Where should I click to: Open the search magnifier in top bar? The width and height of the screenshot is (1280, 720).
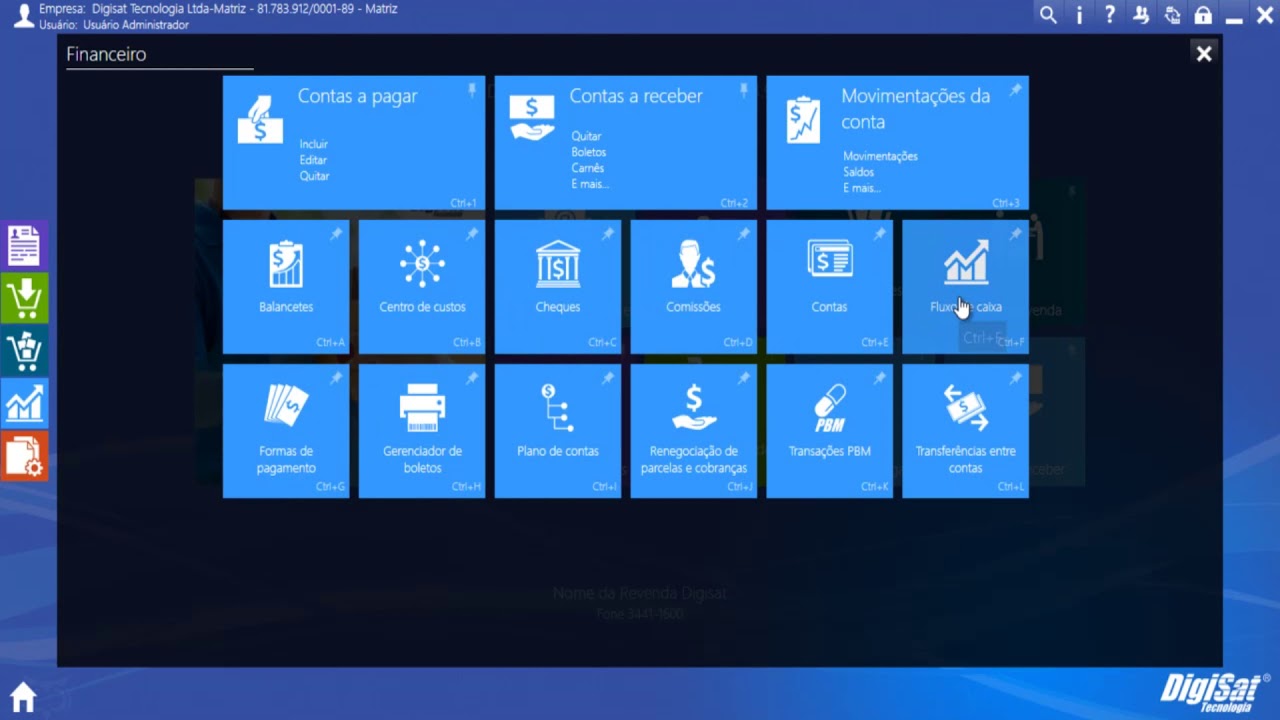[1048, 15]
